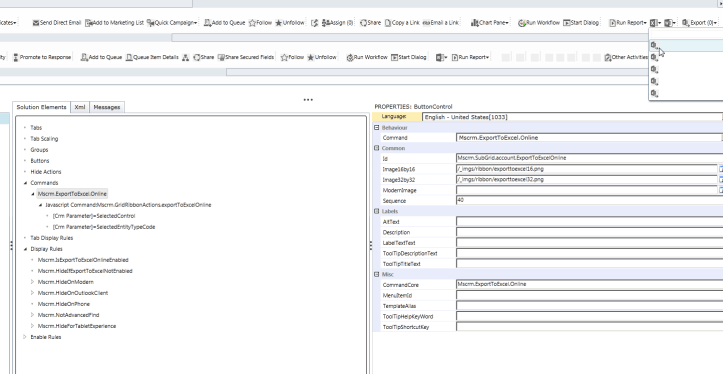Select Mscrm.NotAdvancedFind rule
723x374 pixels.
click(x=68, y=315)
